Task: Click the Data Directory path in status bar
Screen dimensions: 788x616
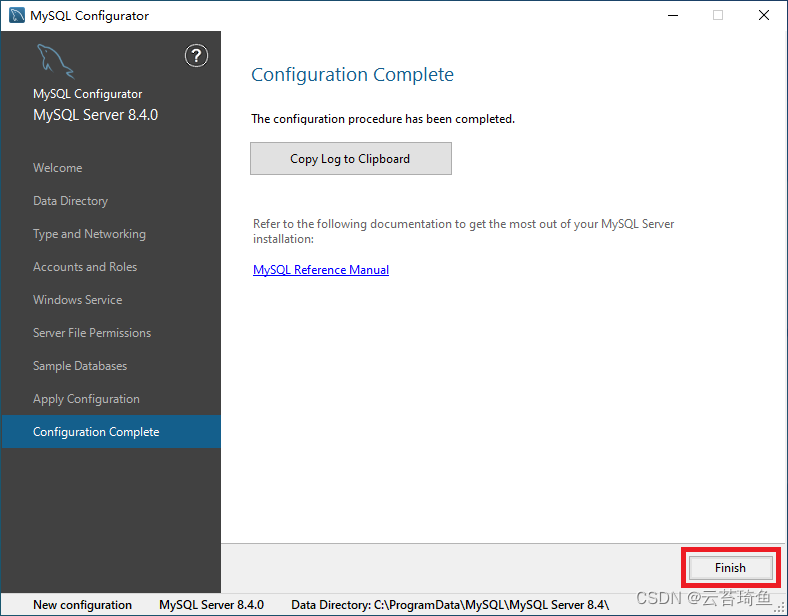Action: (450, 605)
